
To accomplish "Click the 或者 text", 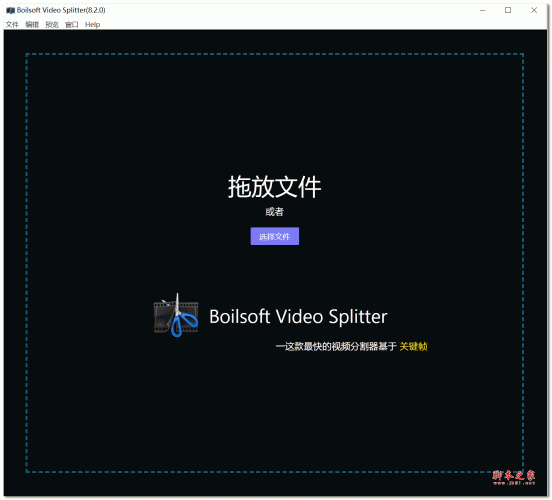I will [275, 212].
